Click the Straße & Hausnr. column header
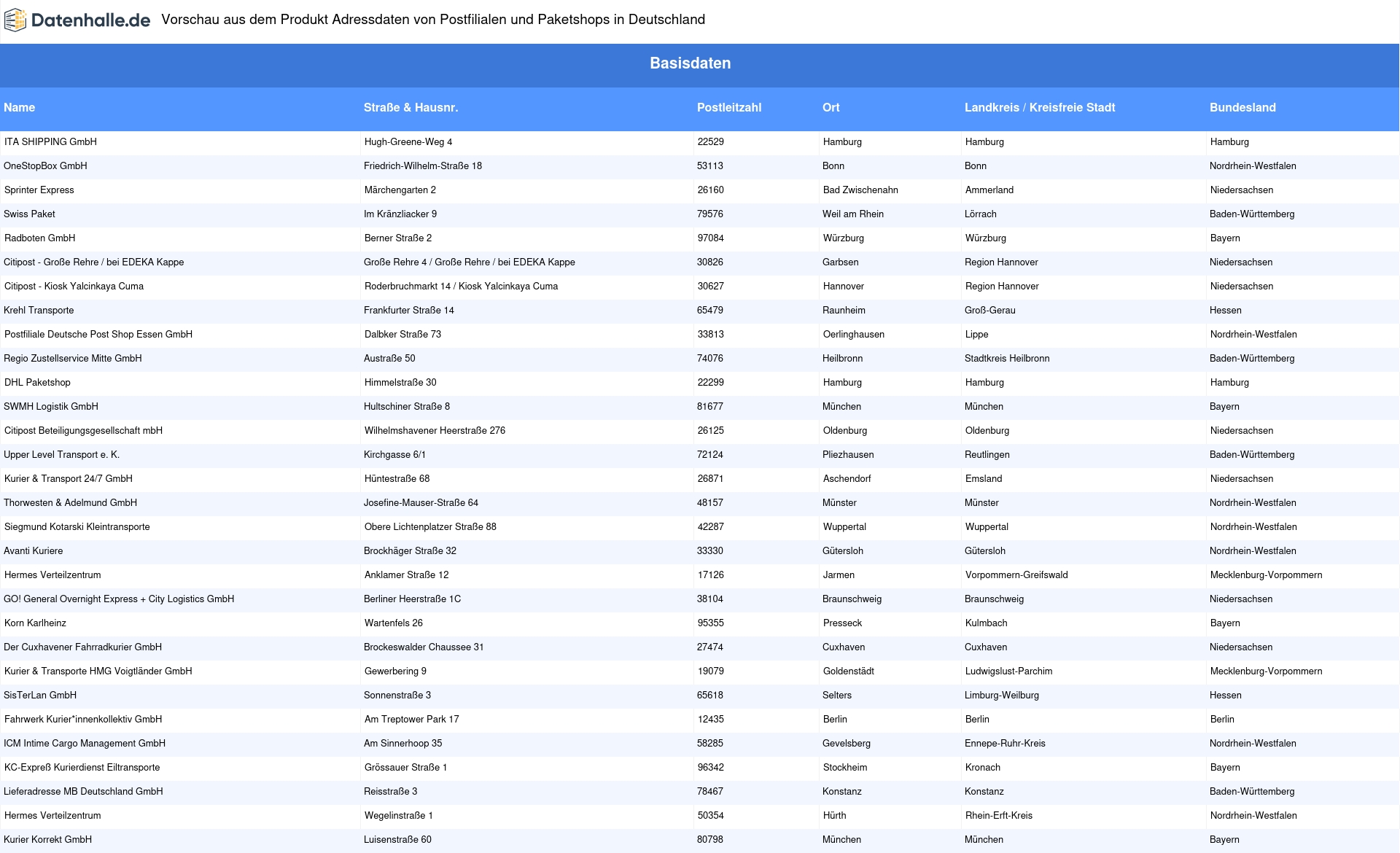 pos(411,107)
